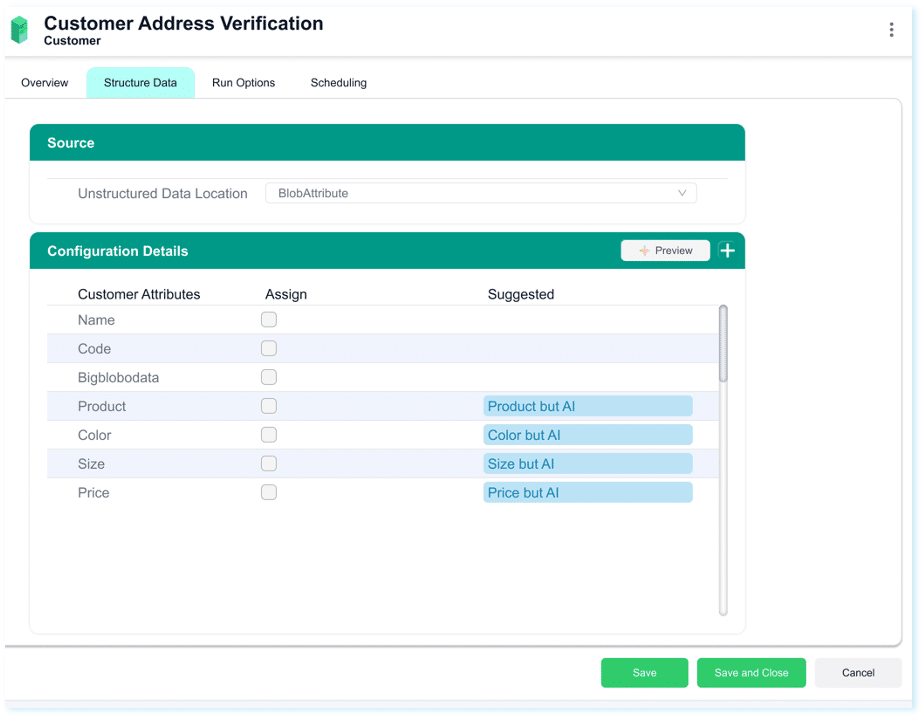Click the 'Bigblobodata' attribute label
Image resolution: width=924 pixels, height=718 pixels.
[x=118, y=377]
